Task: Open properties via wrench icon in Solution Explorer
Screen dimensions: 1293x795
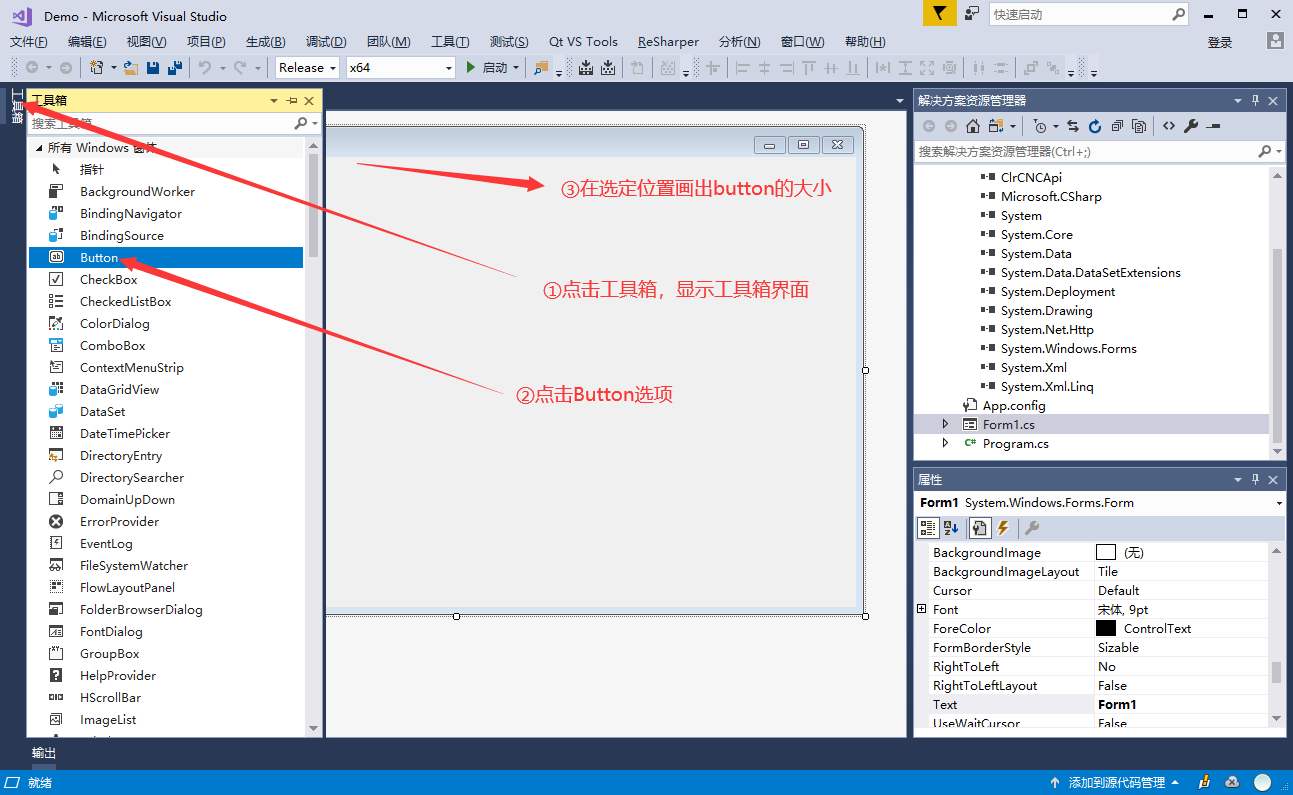Action: tap(1190, 126)
